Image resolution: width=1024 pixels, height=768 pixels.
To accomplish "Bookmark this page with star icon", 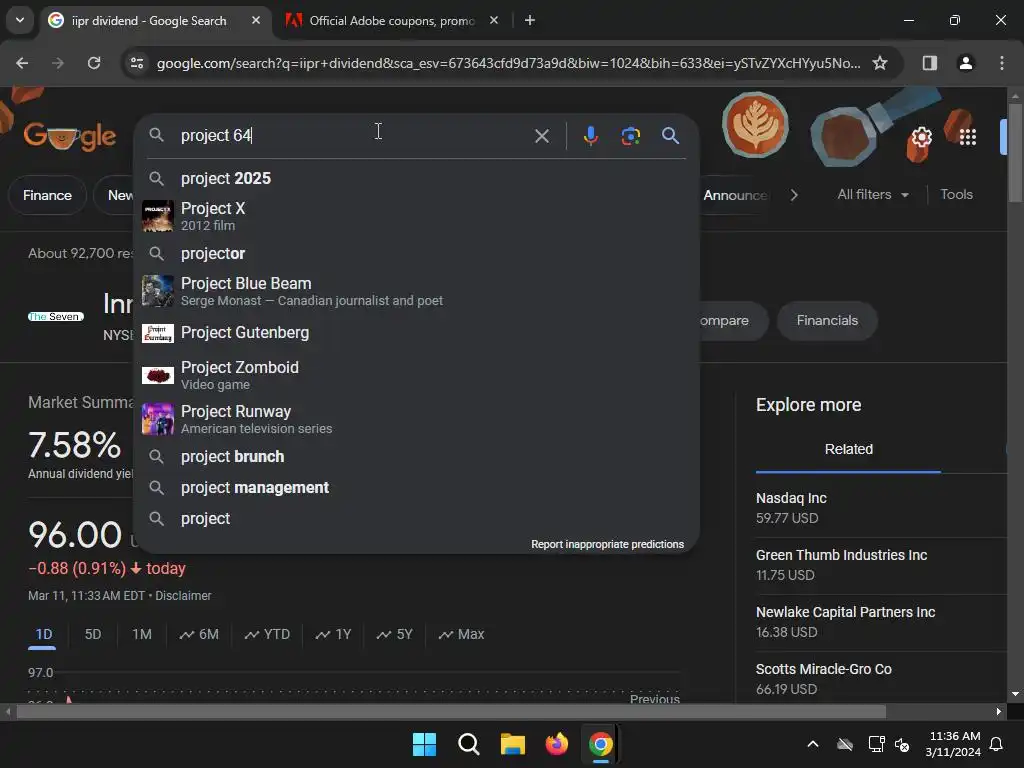I will point(880,63).
